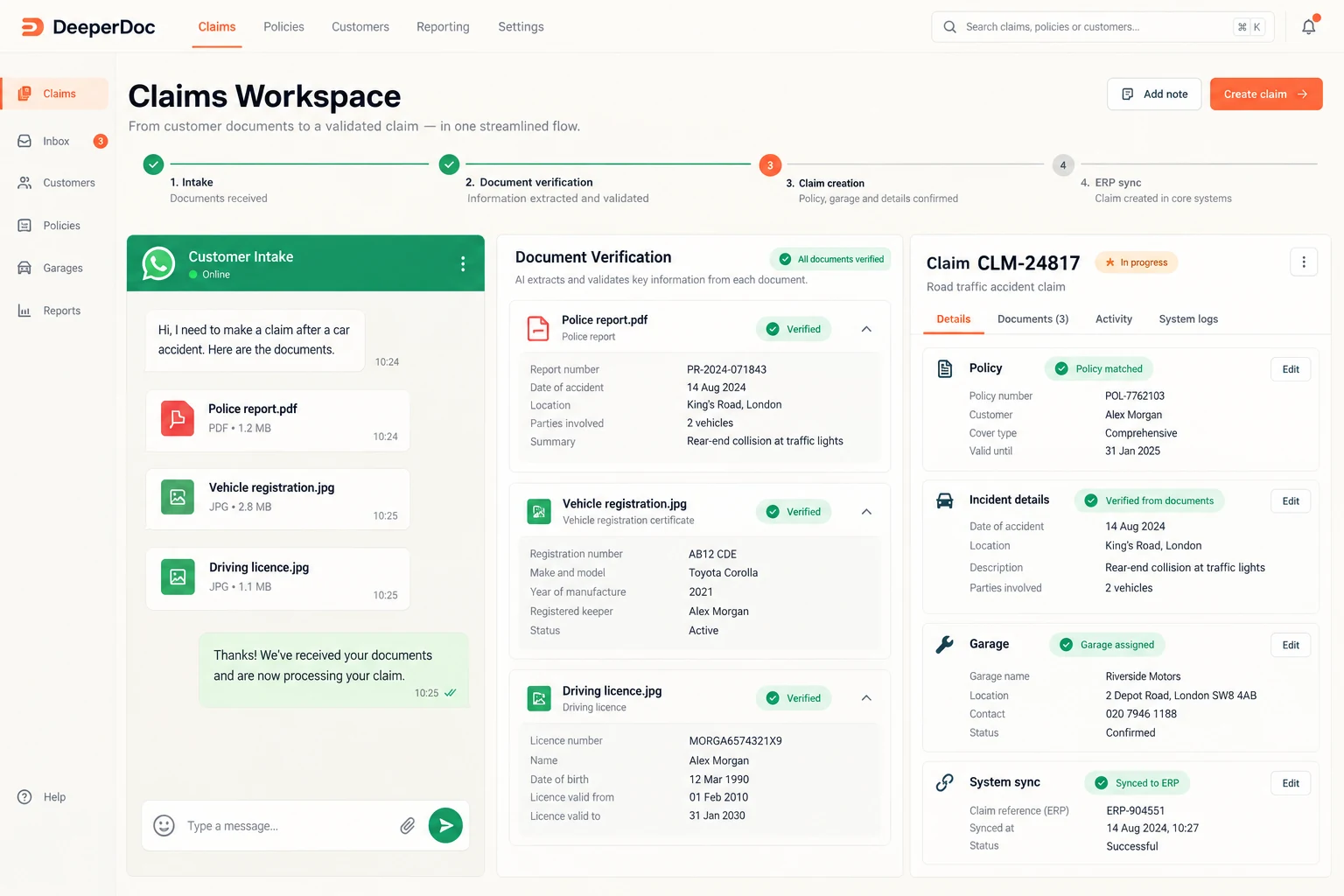Screen dimensions: 1344x896
Task: Open Vehicle registration.jpg chat attachment
Action: [x=277, y=499]
